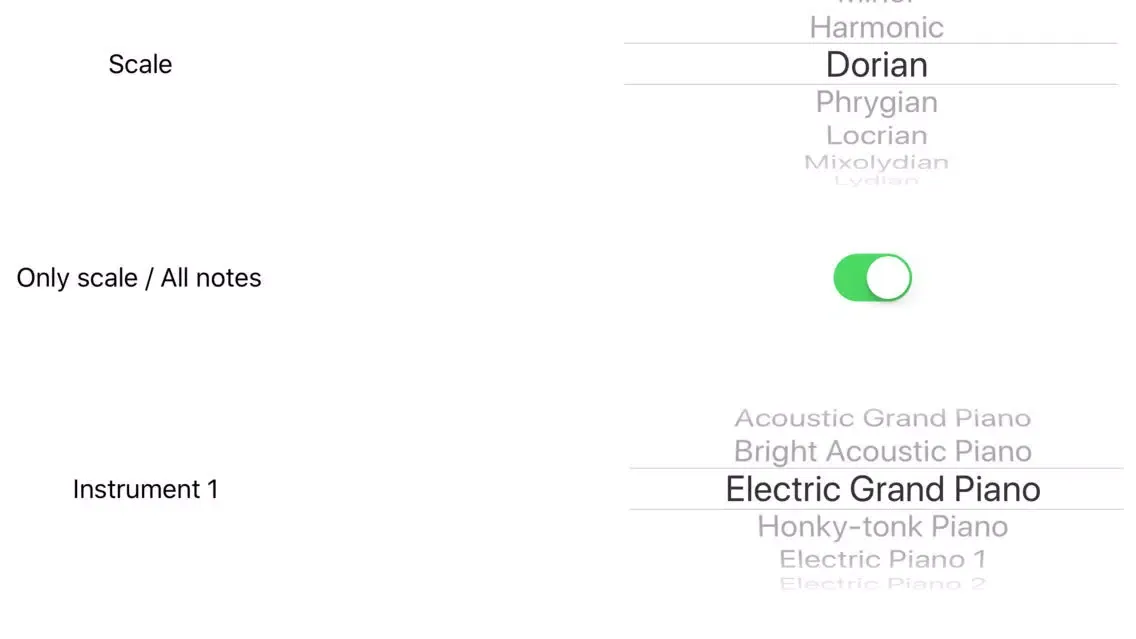The width and height of the screenshot is (1136, 639).
Task: Turn off the Only scale / All notes switch
Action: 872,277
